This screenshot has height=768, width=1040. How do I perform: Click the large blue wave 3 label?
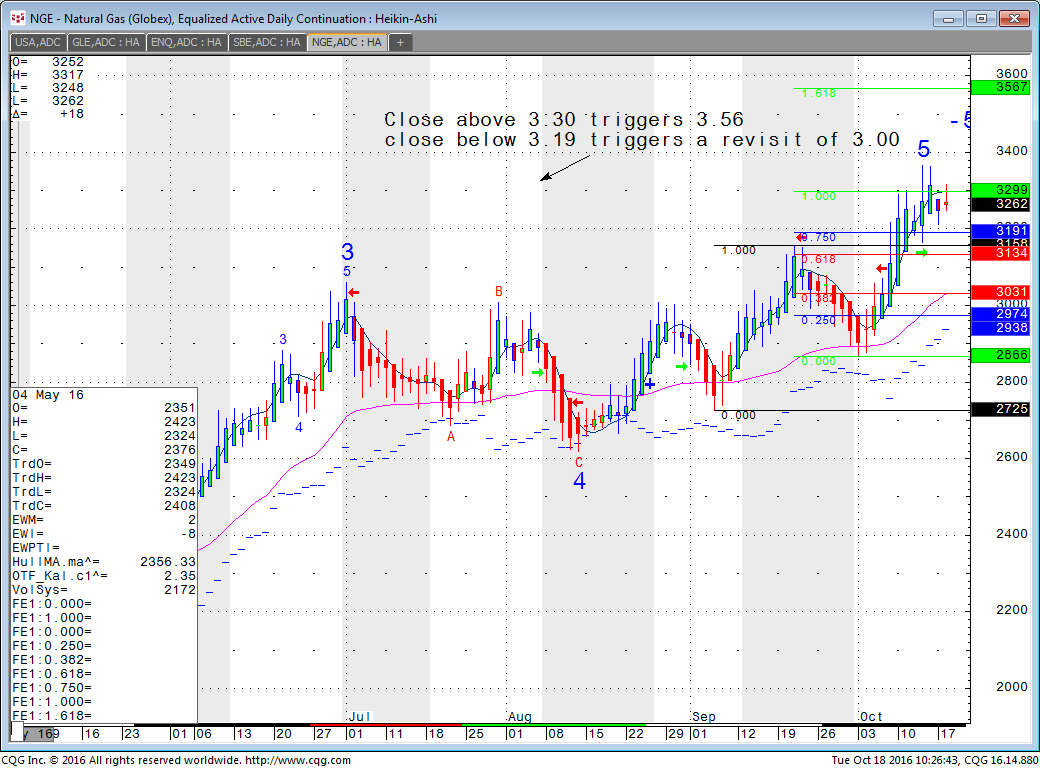[x=348, y=252]
